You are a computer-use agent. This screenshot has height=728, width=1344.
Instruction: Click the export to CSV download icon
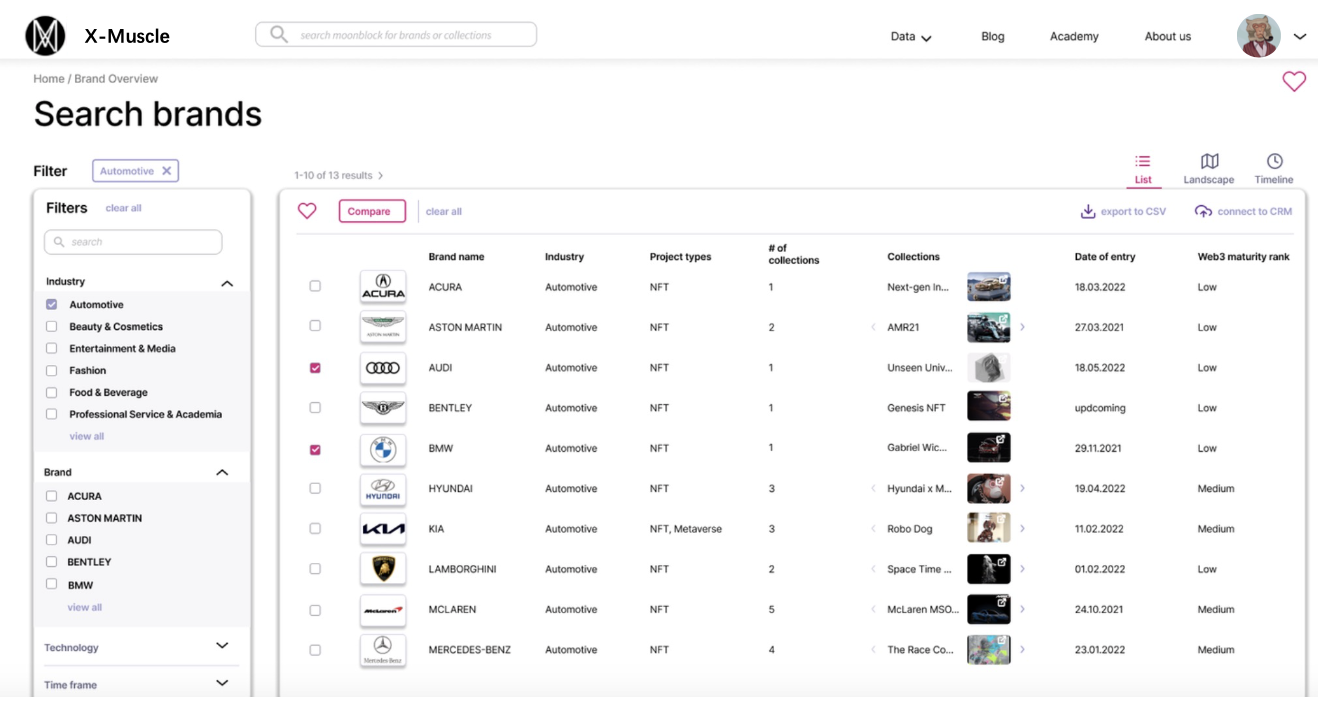[1088, 211]
